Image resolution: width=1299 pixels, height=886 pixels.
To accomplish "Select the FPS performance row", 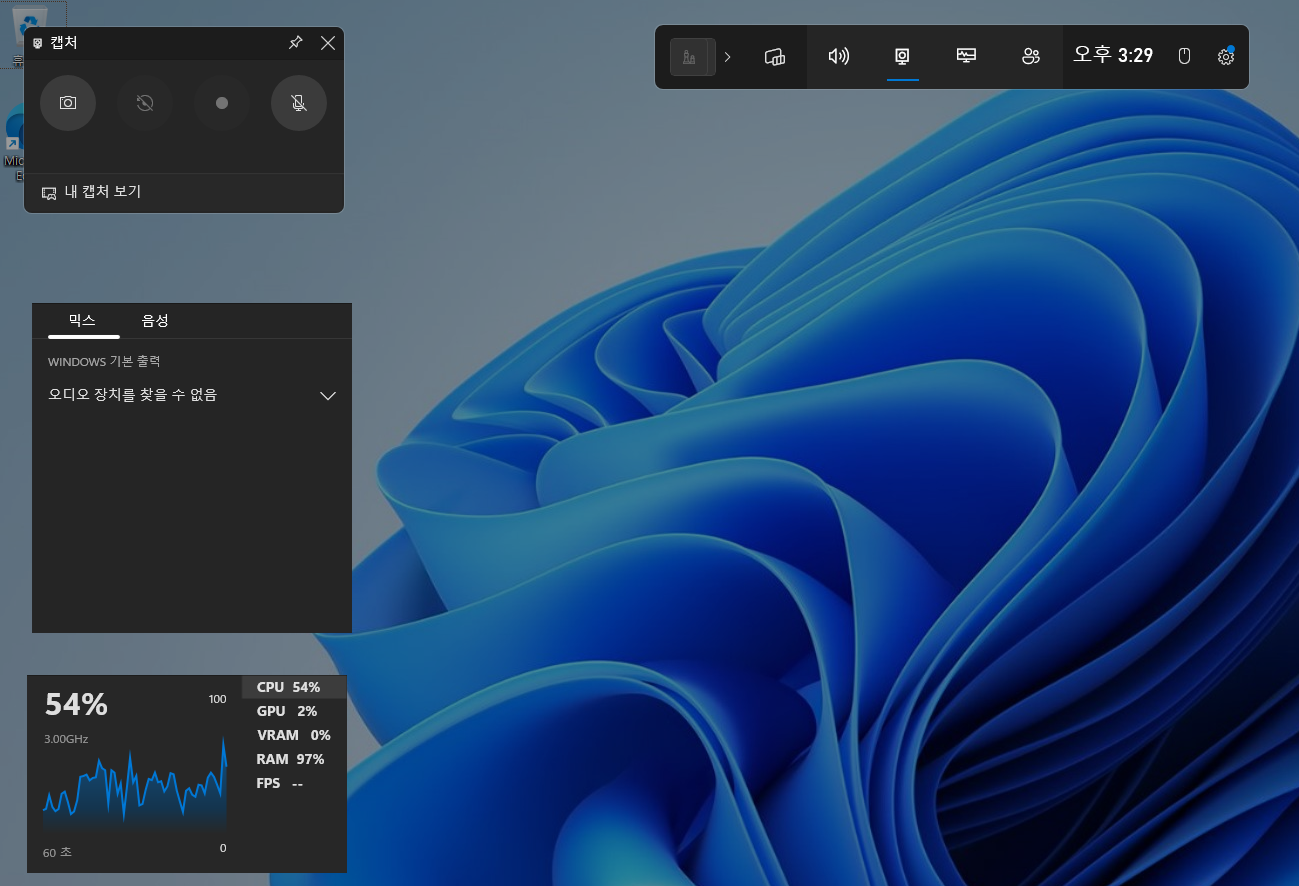I will pos(294,783).
